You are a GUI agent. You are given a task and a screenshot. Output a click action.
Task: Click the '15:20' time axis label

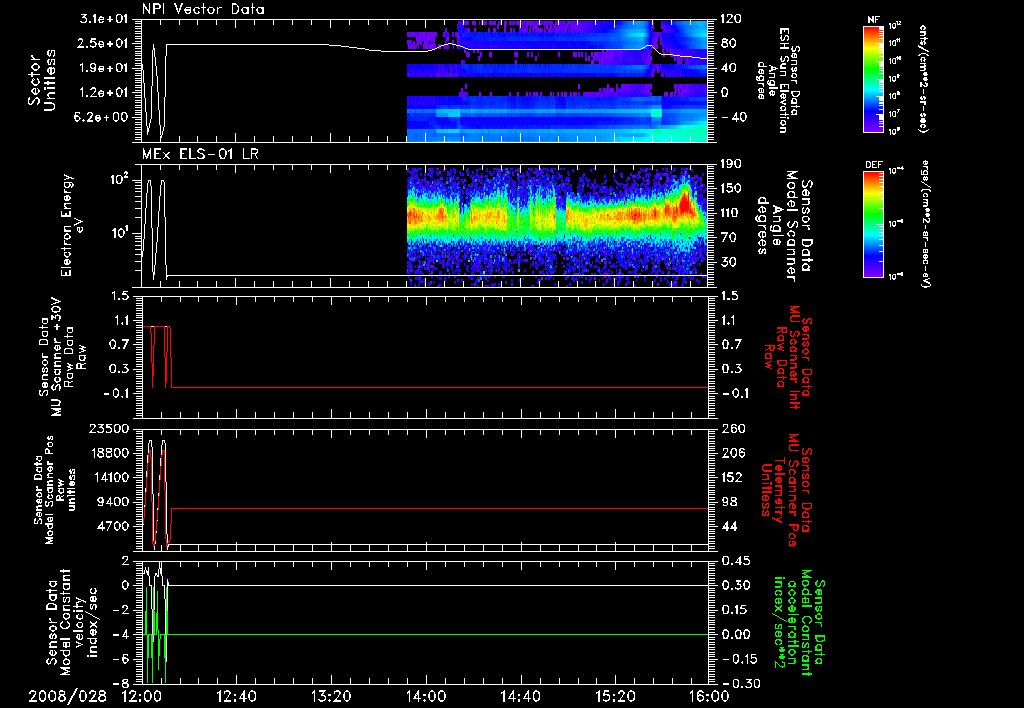pos(615,696)
